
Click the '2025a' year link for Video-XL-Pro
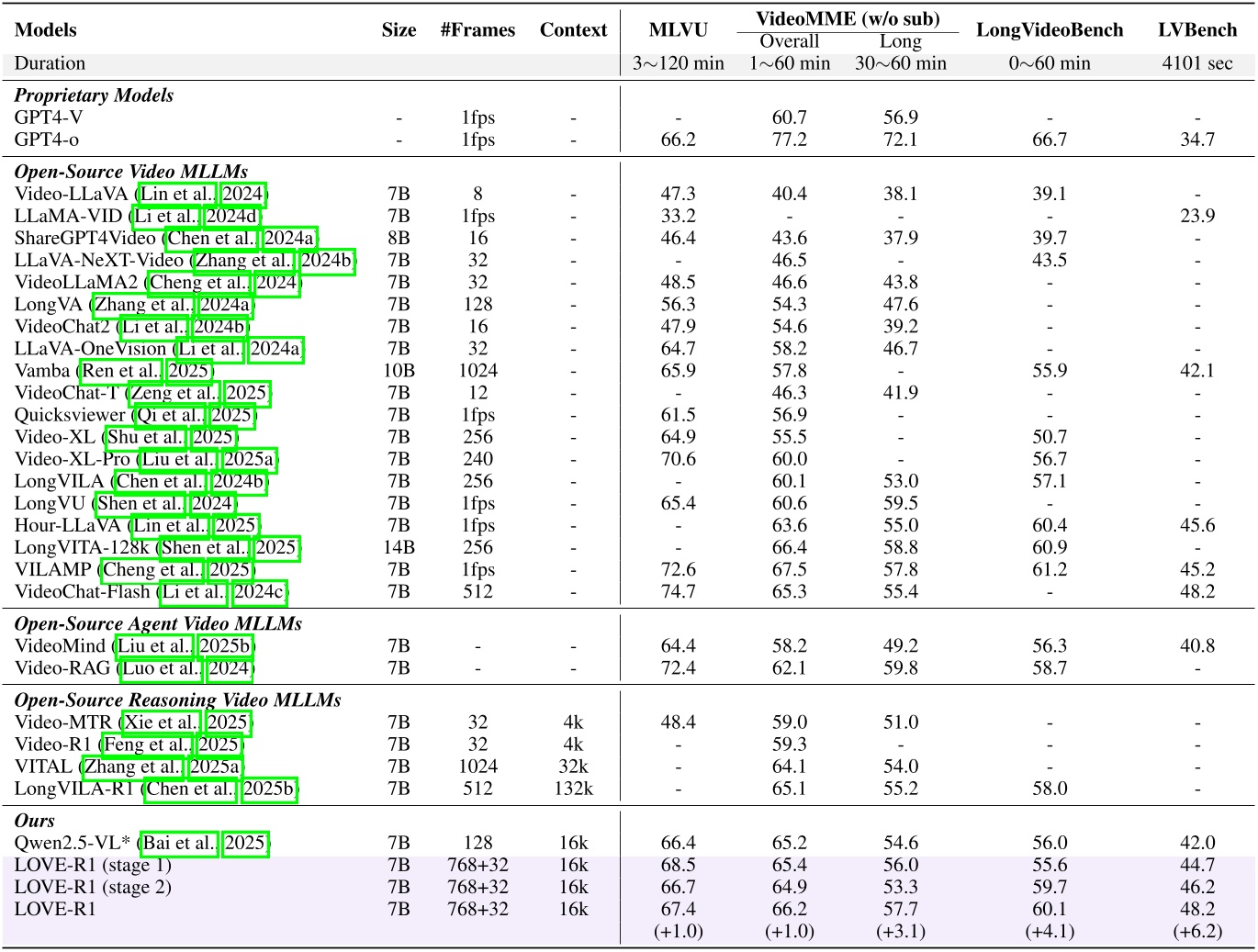point(249,459)
